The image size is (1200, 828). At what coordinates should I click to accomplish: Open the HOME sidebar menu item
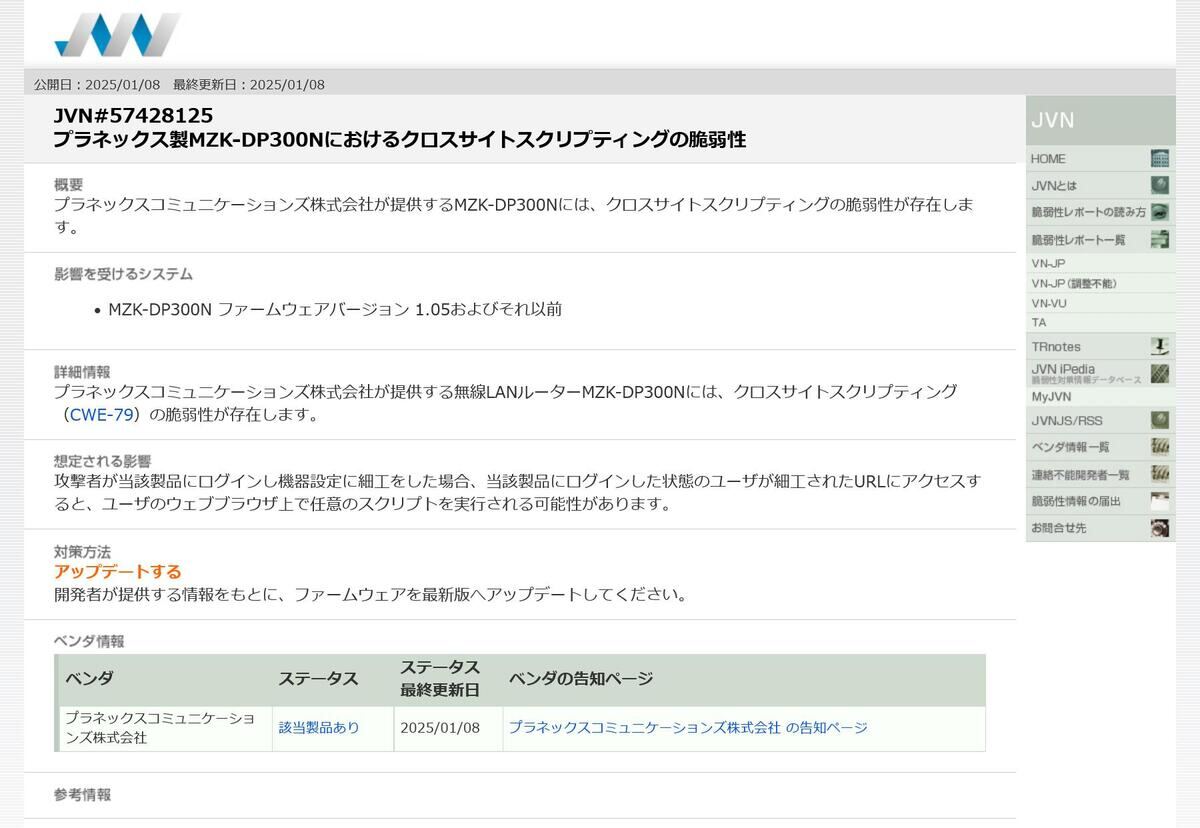[1100, 158]
